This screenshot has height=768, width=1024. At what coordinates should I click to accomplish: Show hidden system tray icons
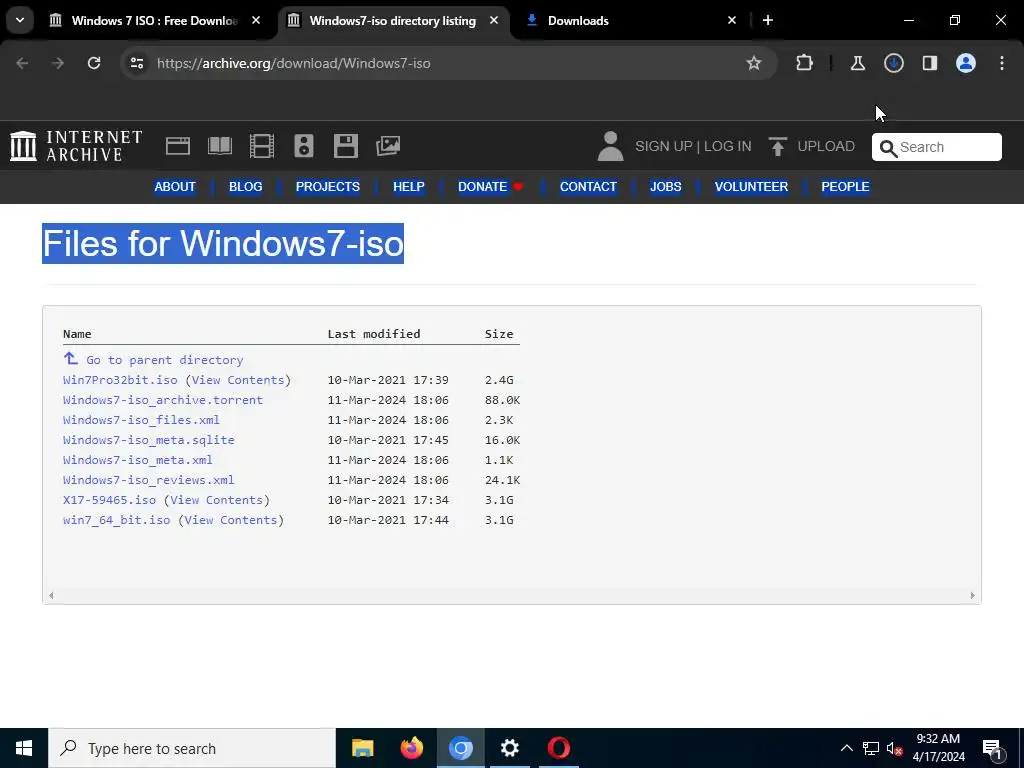(x=846, y=748)
